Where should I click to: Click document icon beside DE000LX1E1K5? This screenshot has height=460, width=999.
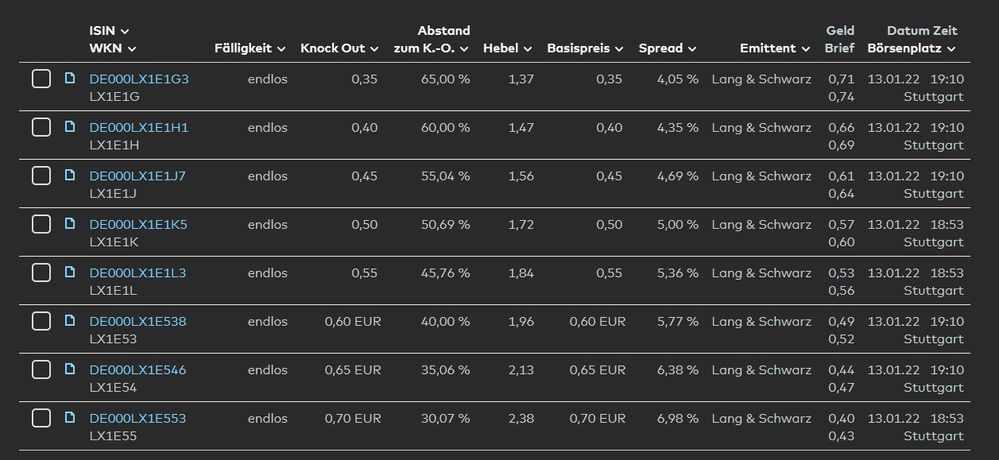pos(70,223)
